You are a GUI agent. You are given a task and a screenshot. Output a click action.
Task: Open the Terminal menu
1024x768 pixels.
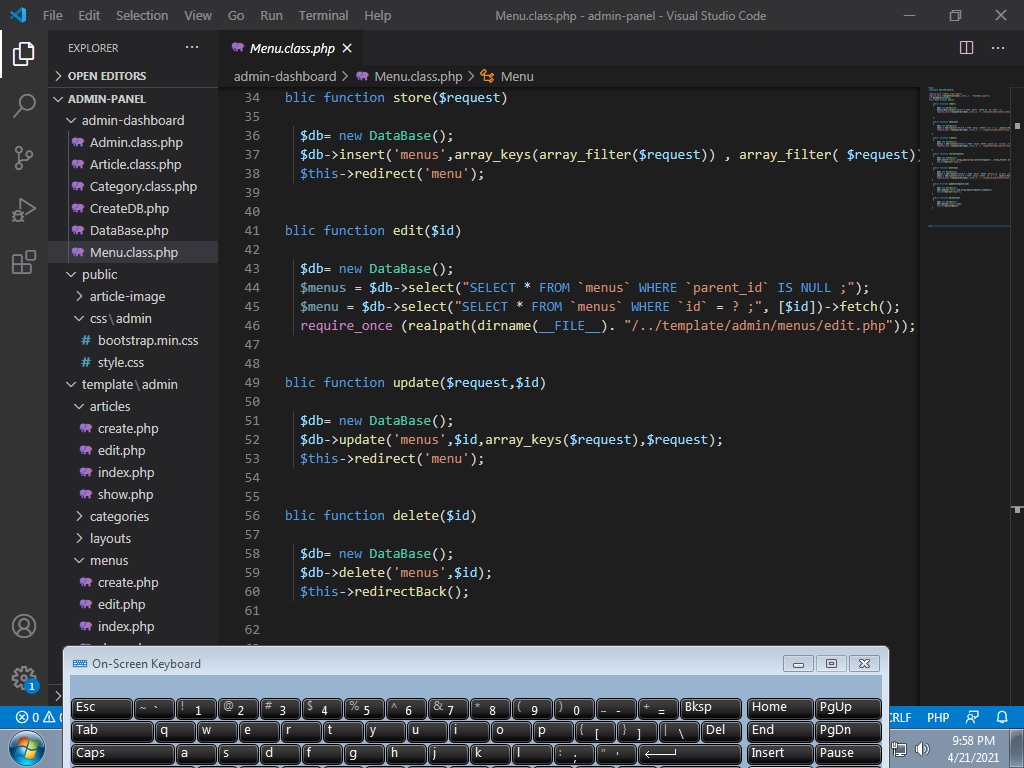pos(323,15)
